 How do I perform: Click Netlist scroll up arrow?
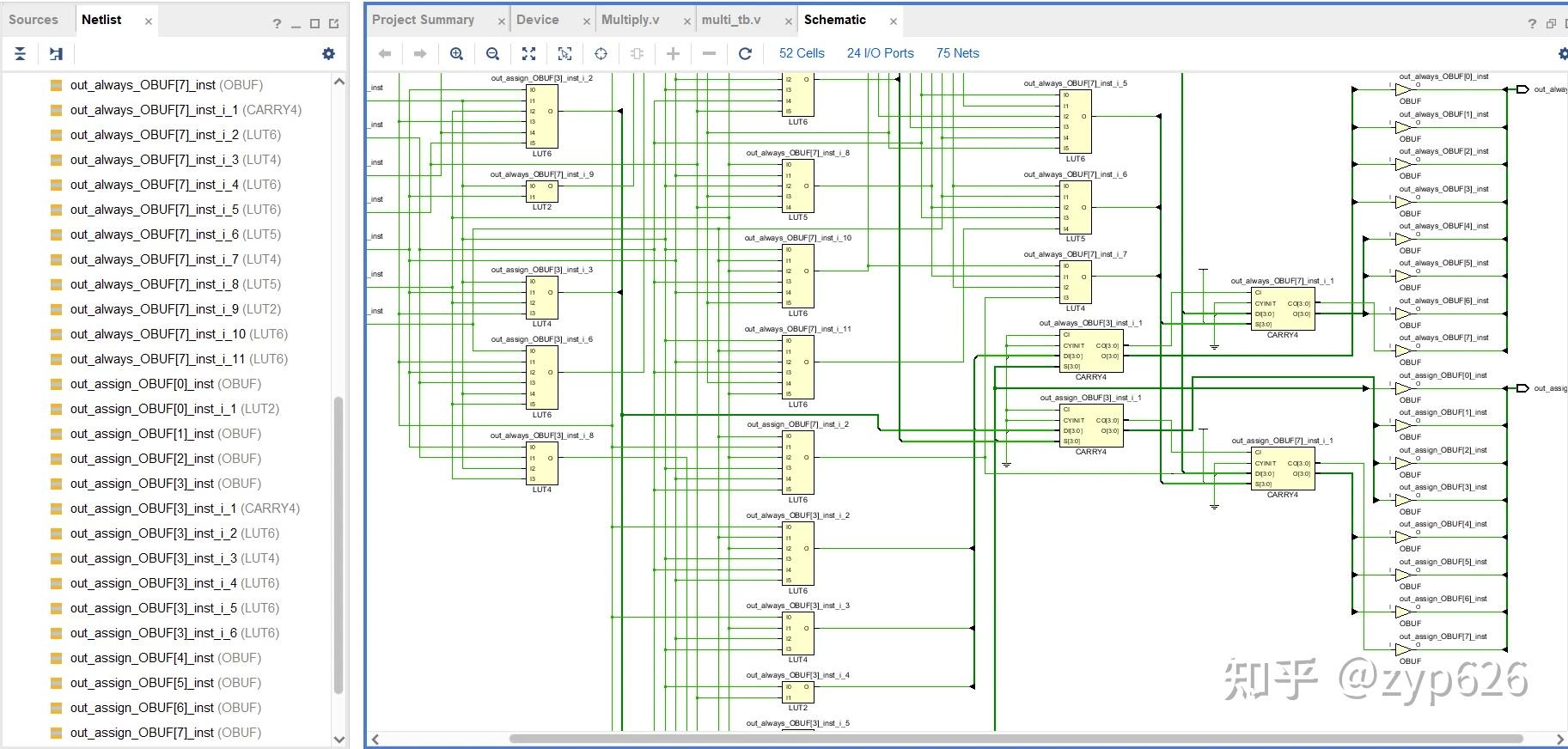tap(339, 82)
